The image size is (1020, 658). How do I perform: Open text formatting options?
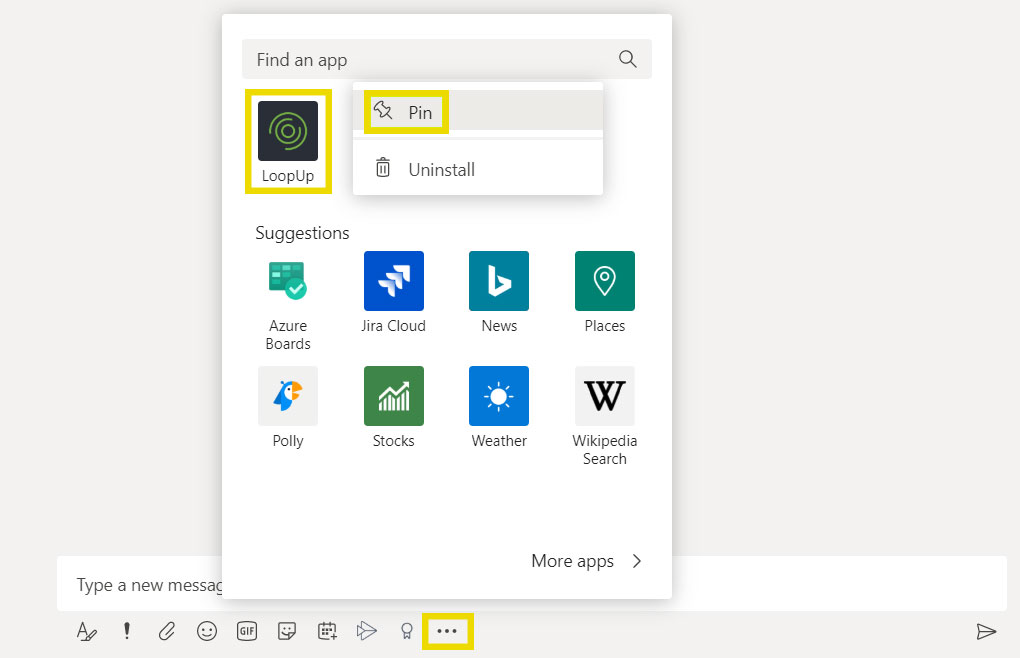[87, 631]
